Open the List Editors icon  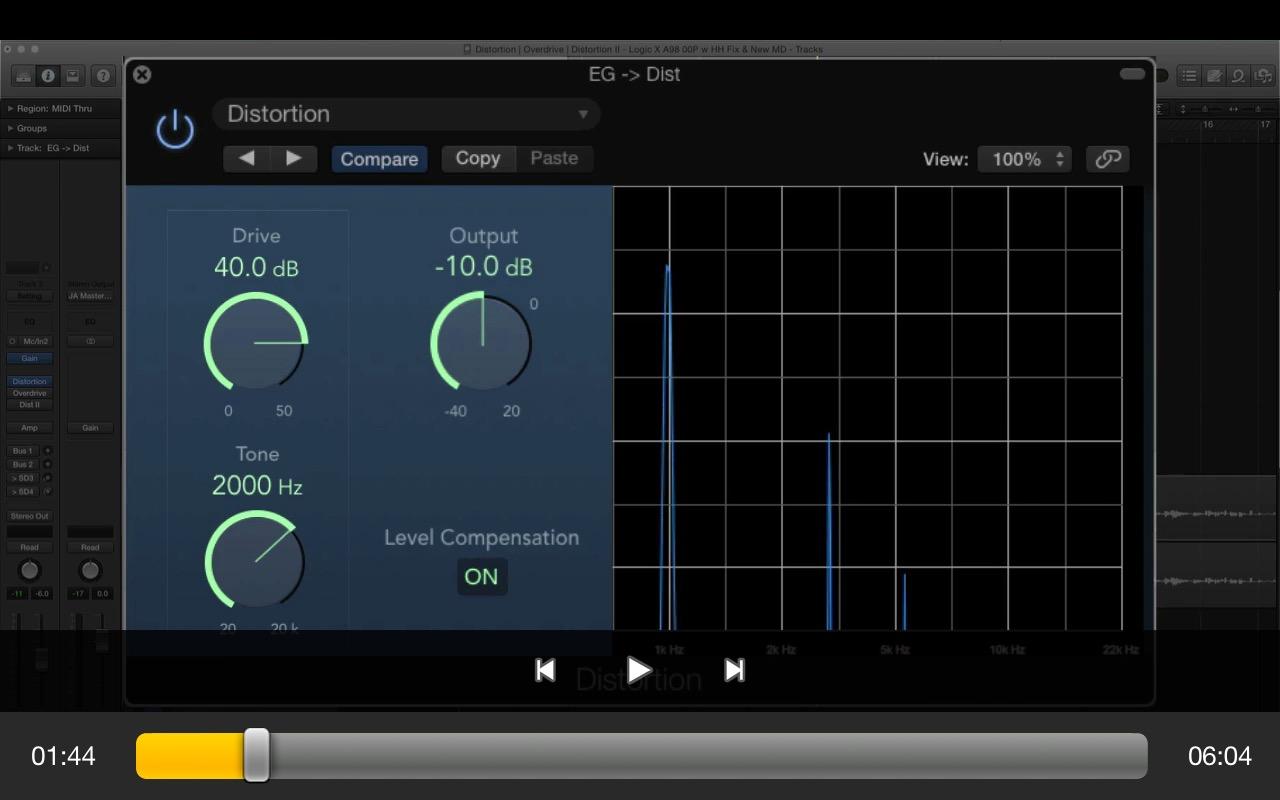[x=1189, y=76]
